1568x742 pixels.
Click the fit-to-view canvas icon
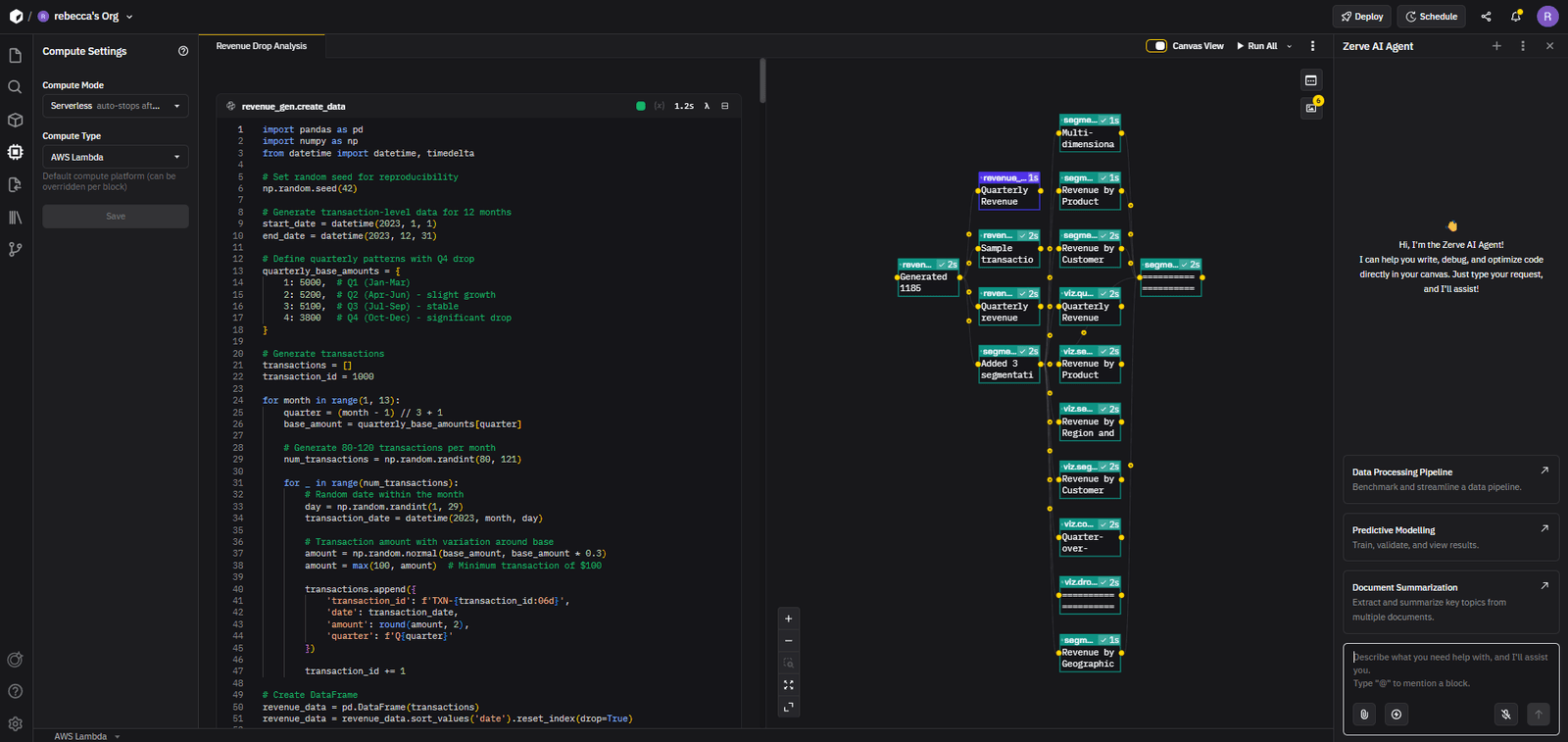coord(789,685)
